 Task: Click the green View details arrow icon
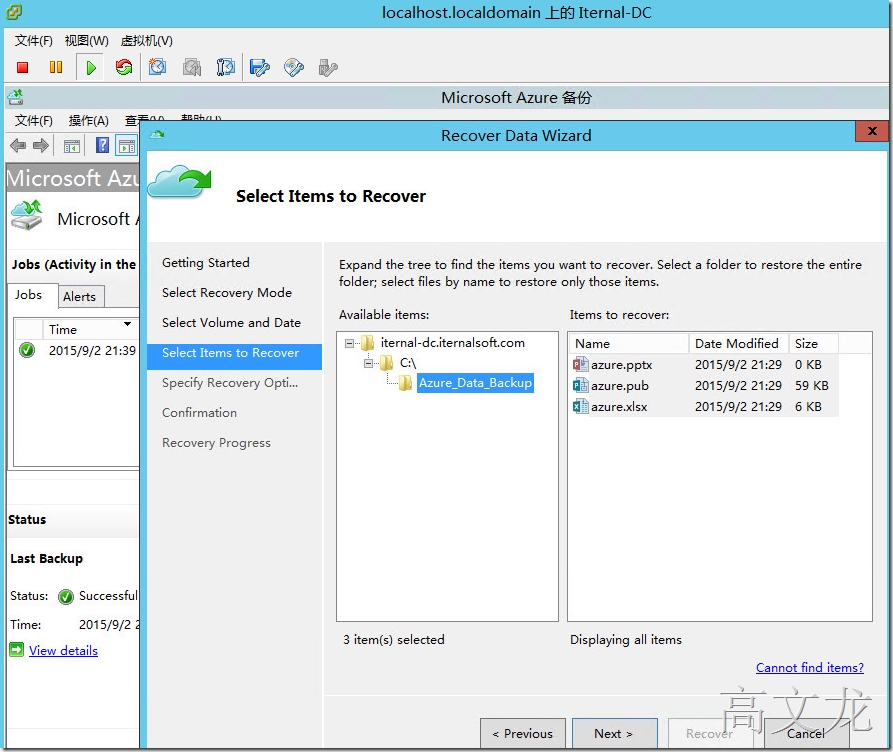17,650
